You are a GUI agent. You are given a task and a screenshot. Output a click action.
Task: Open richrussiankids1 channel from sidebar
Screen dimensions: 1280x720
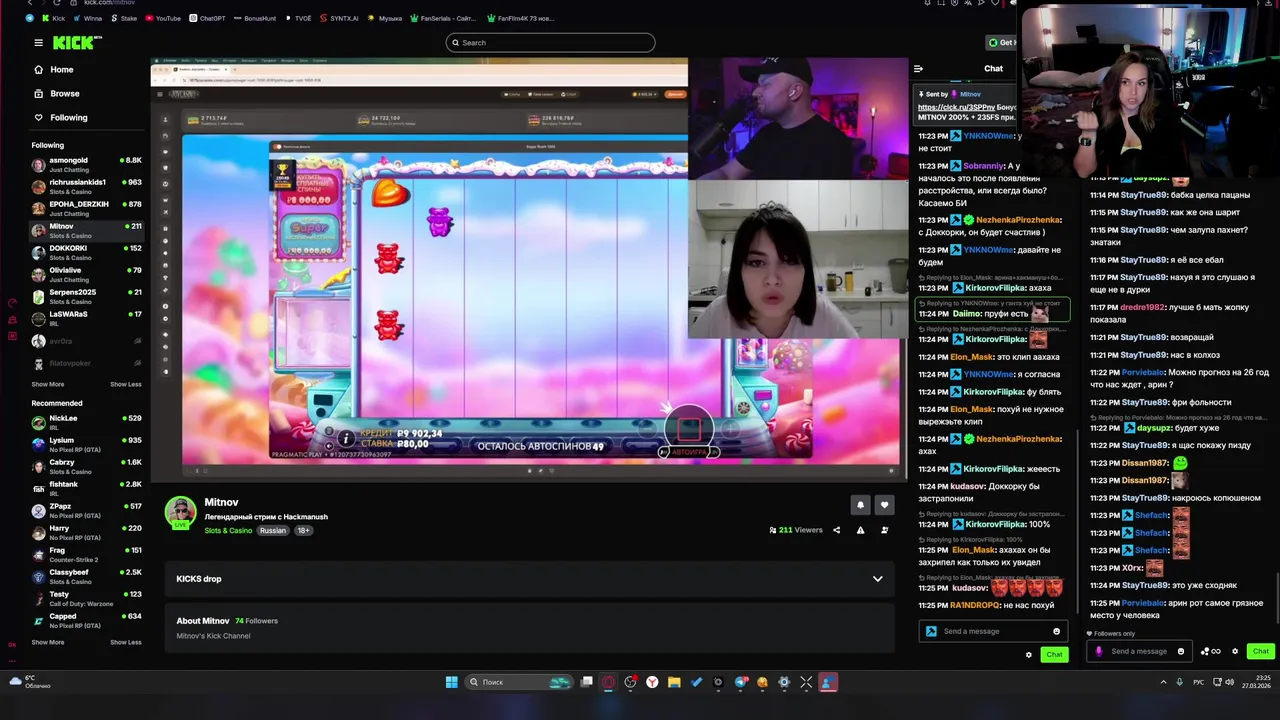87,187
